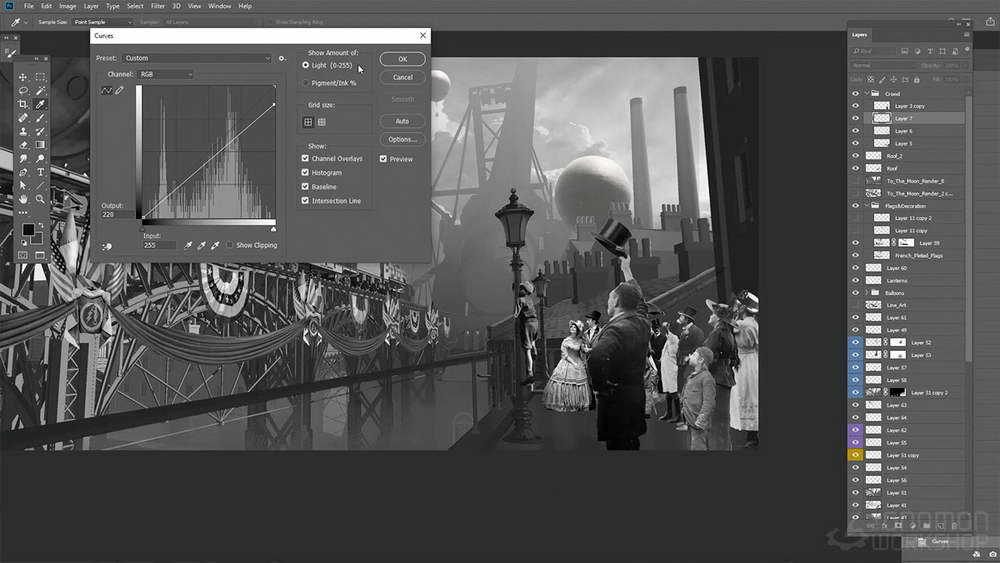Select the Gradient tool
The width and height of the screenshot is (1000, 563).
coord(40,145)
